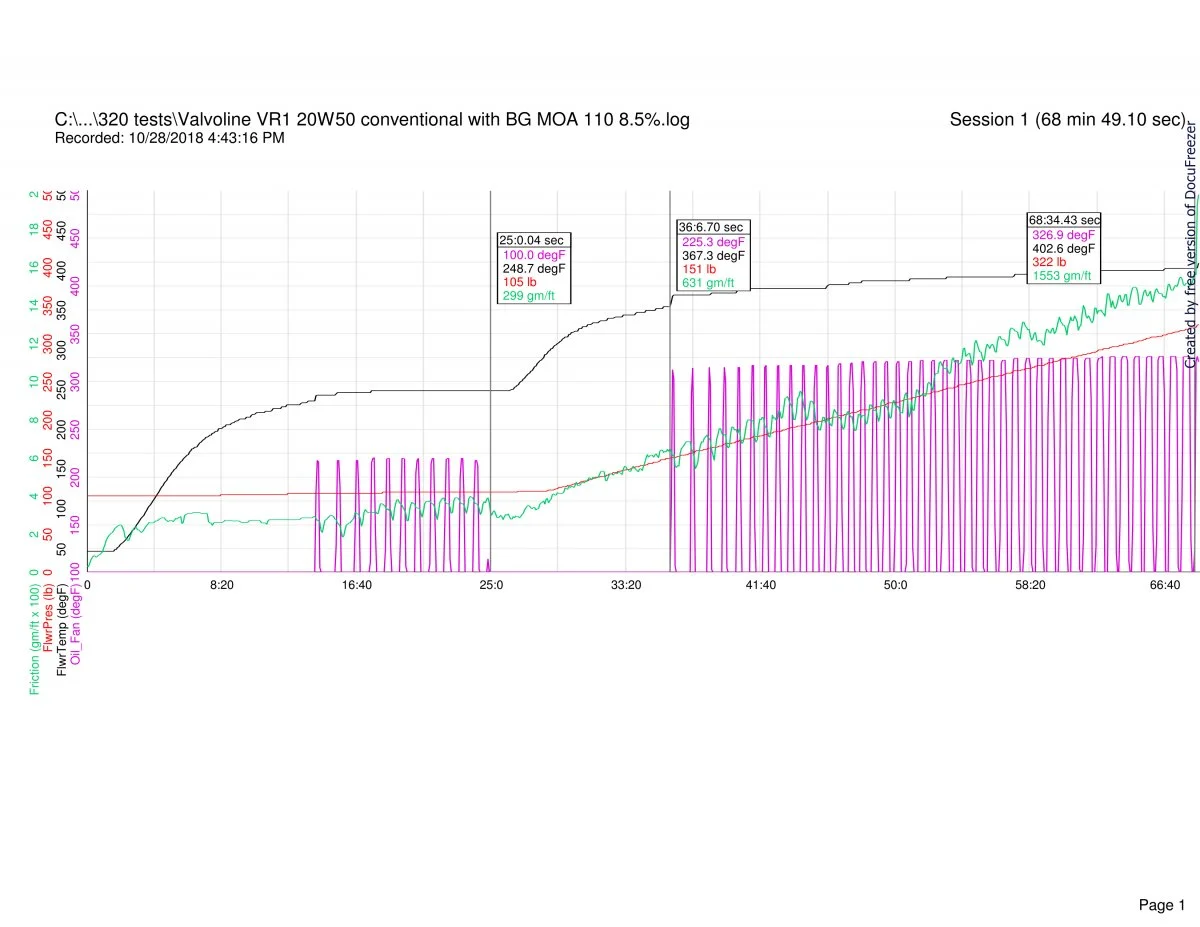This screenshot has width=1200, height=927.
Task: Click the 225.3 degF Oil_Fan reading
Action: coord(713,241)
